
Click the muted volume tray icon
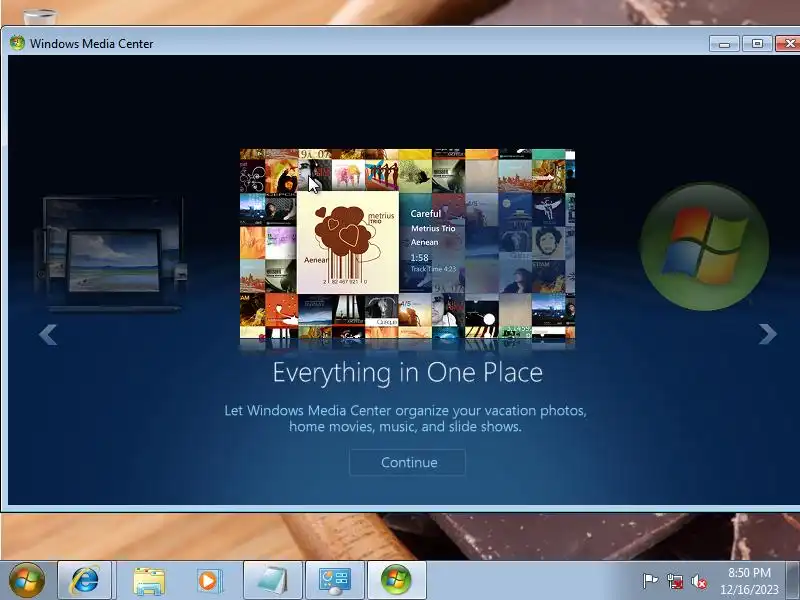699,581
